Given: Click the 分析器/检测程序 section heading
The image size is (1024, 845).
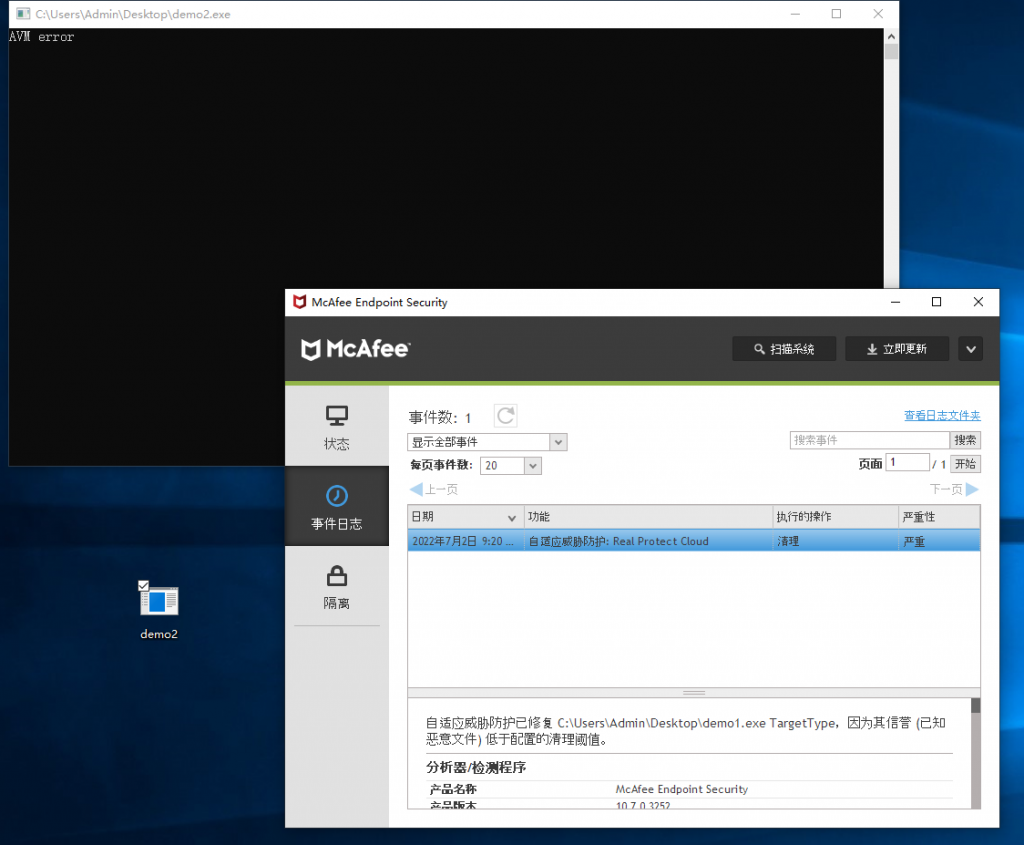Looking at the screenshot, I should pos(476,767).
